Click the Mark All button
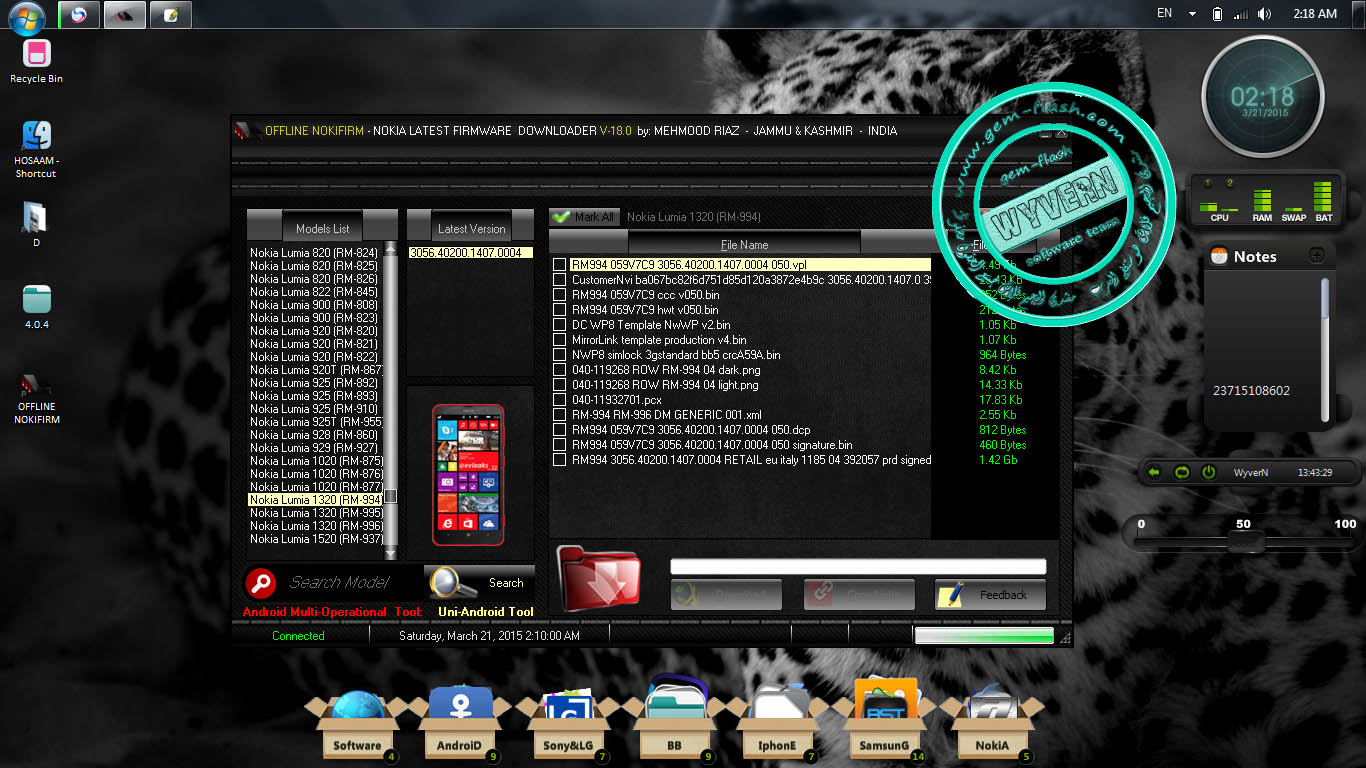 coord(584,217)
